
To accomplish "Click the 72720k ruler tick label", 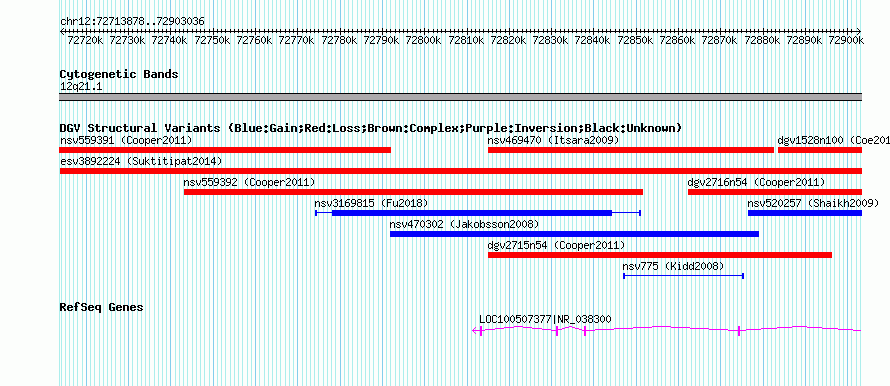I will [85, 40].
